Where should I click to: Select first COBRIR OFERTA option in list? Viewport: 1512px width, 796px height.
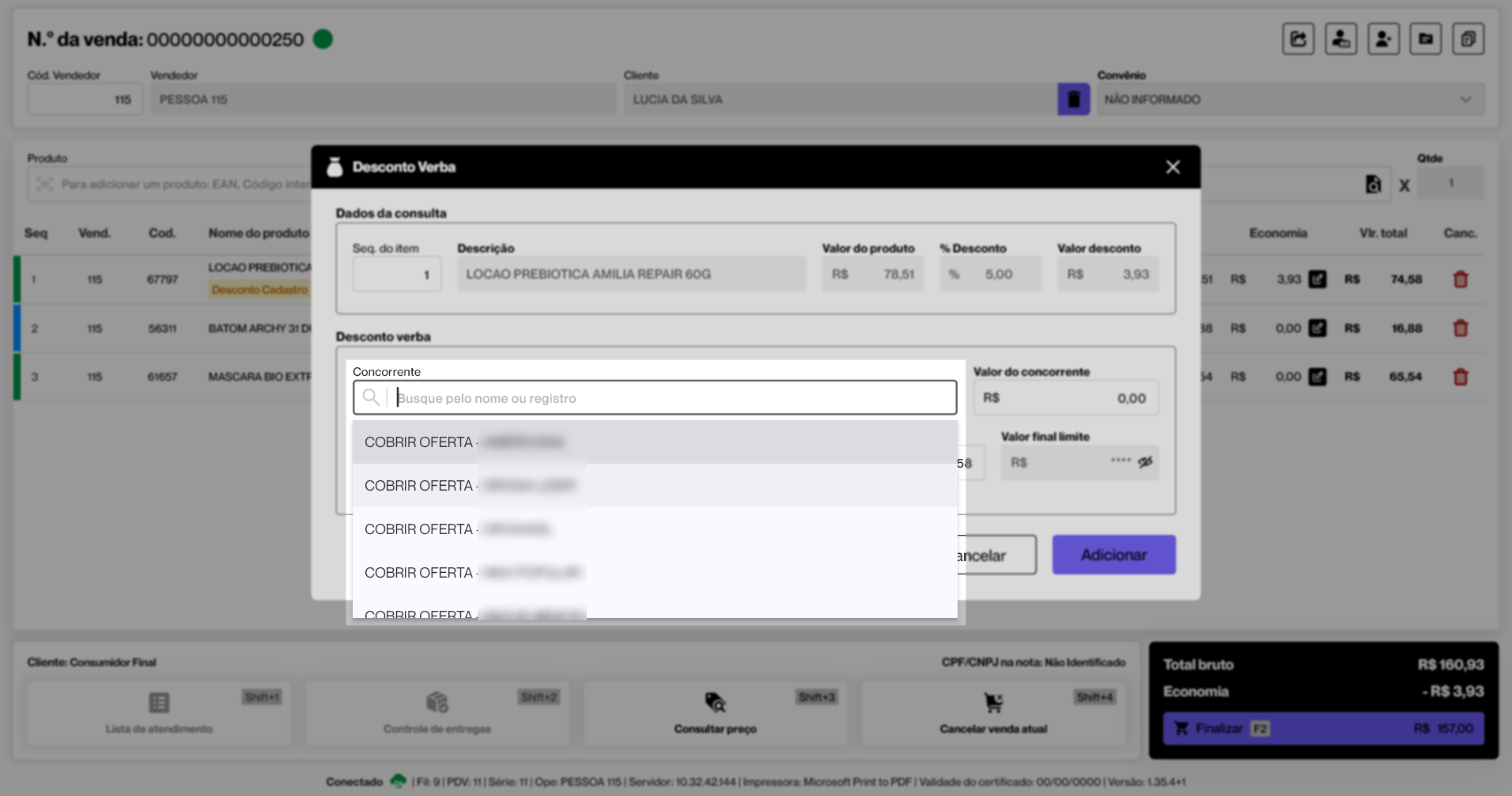coord(654,442)
